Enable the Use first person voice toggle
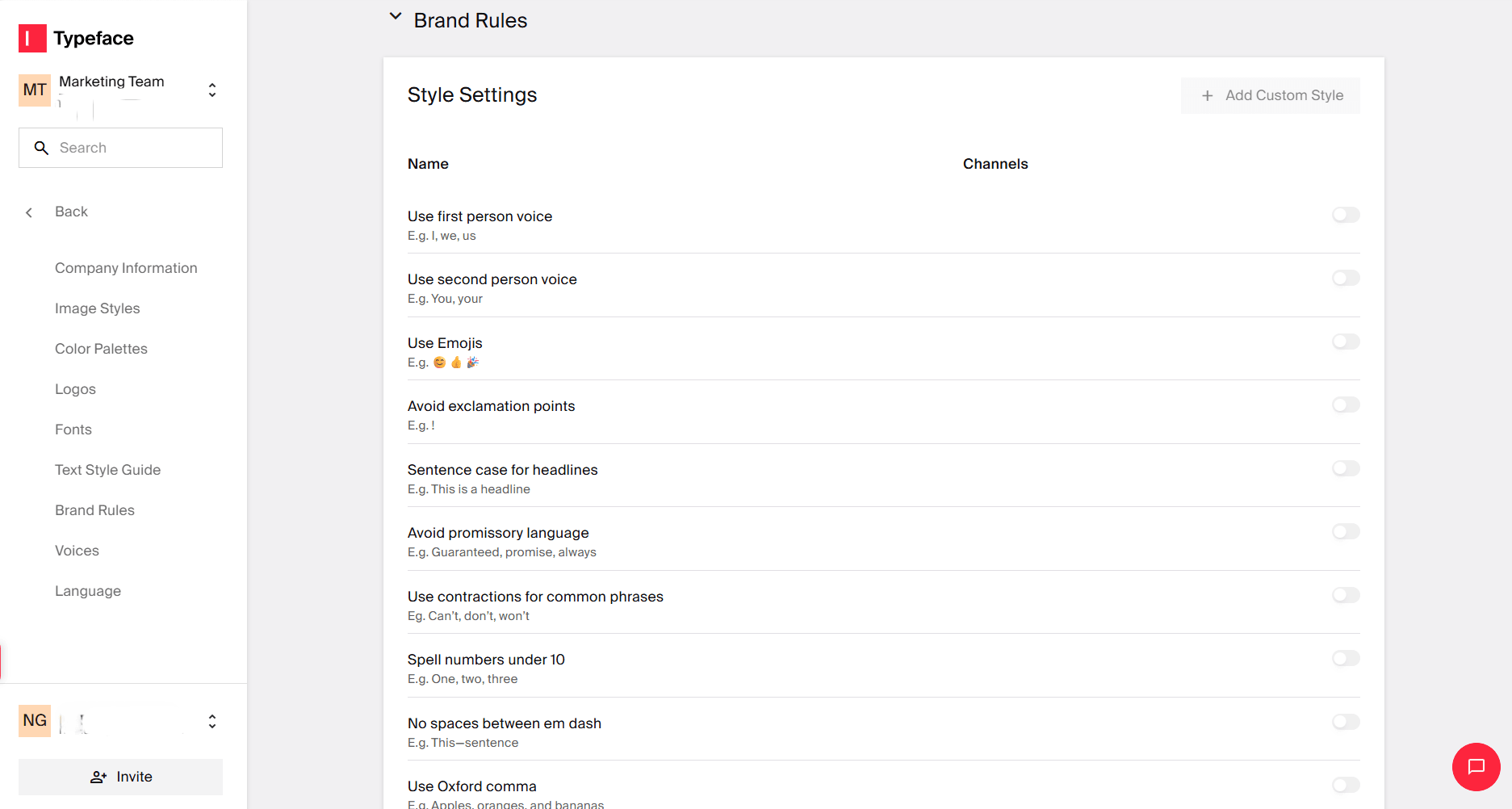The height and width of the screenshot is (809, 1512). tap(1345, 215)
